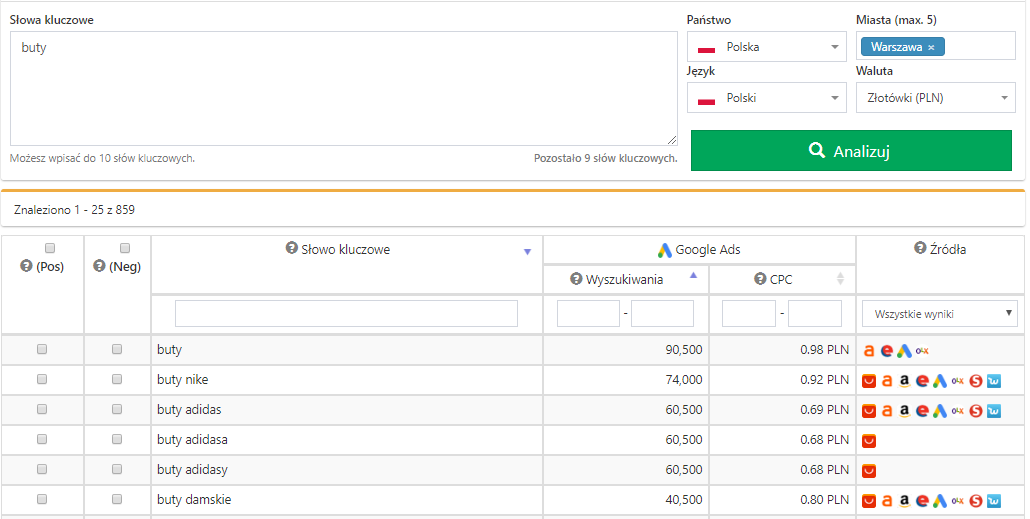Screen dimensions: 1030x519
Task: Click the help icon beside the CPC header
Action: click(760, 280)
